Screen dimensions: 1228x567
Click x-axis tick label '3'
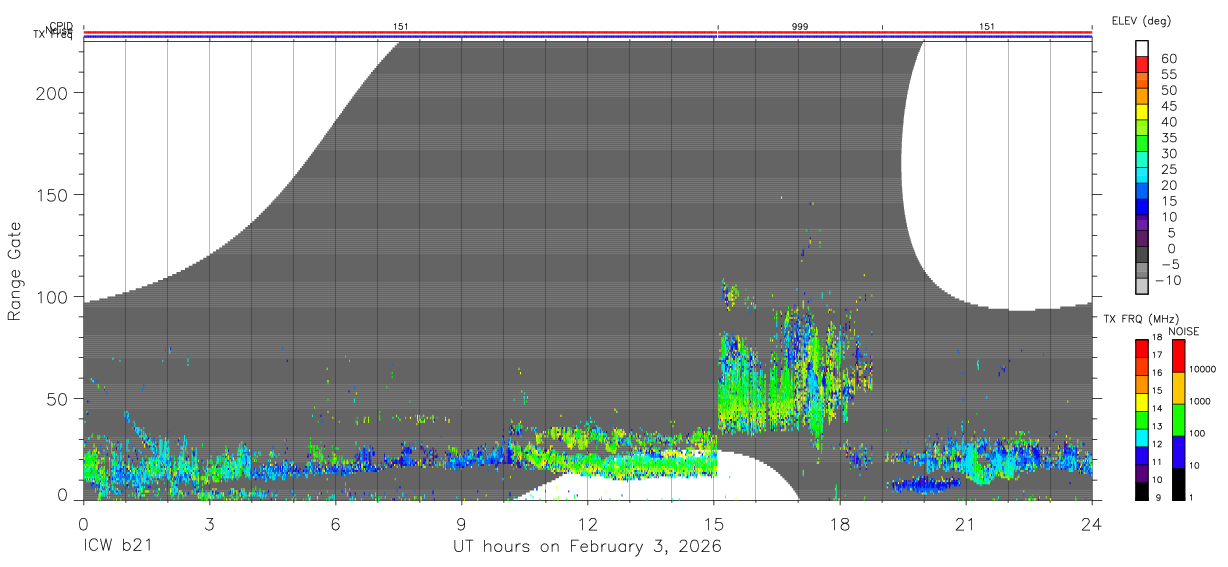[x=209, y=523]
